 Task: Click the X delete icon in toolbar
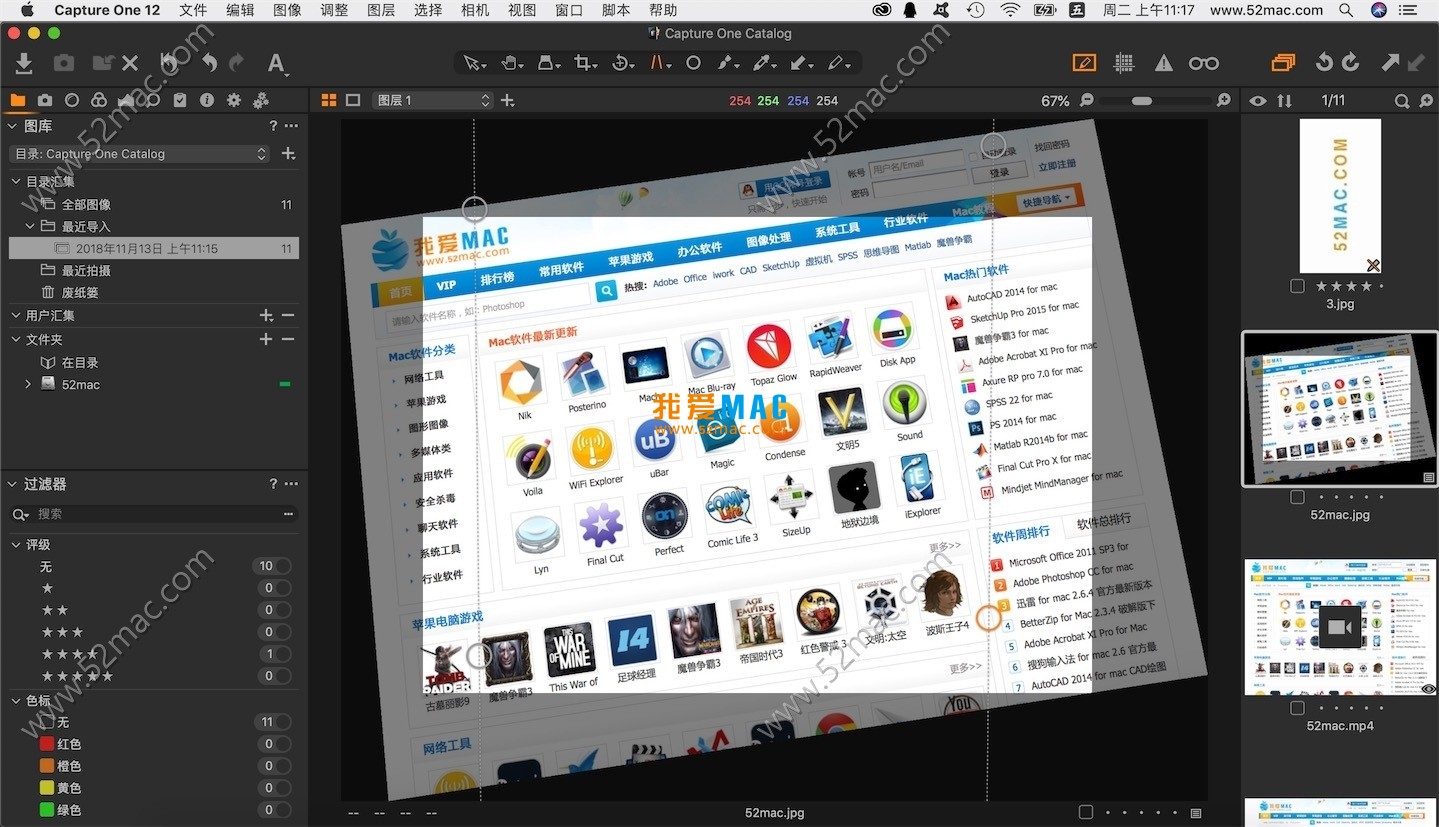click(130, 63)
